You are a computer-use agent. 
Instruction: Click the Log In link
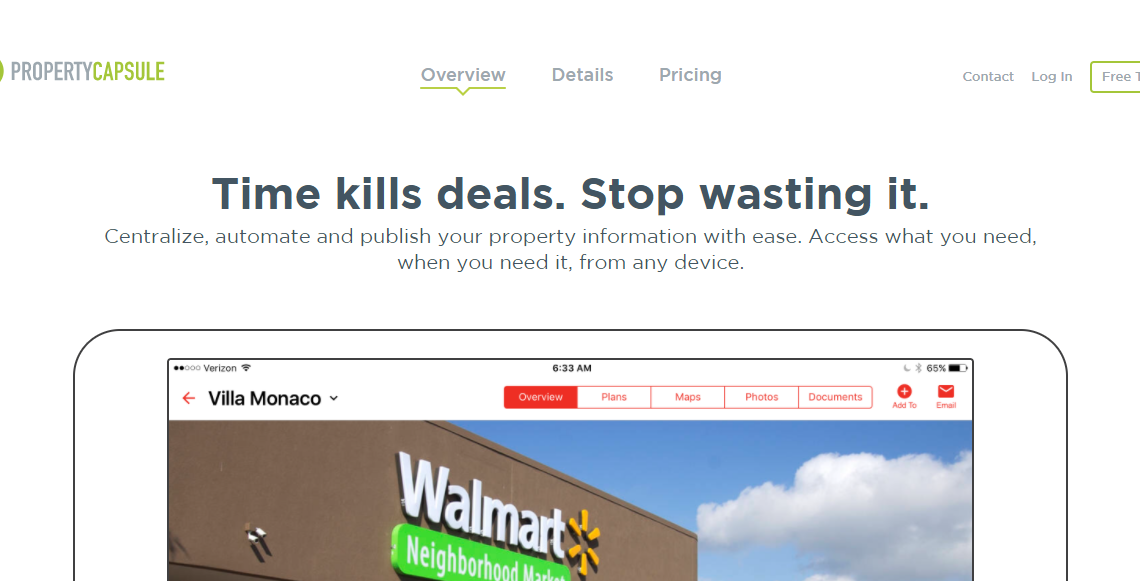tap(1051, 76)
